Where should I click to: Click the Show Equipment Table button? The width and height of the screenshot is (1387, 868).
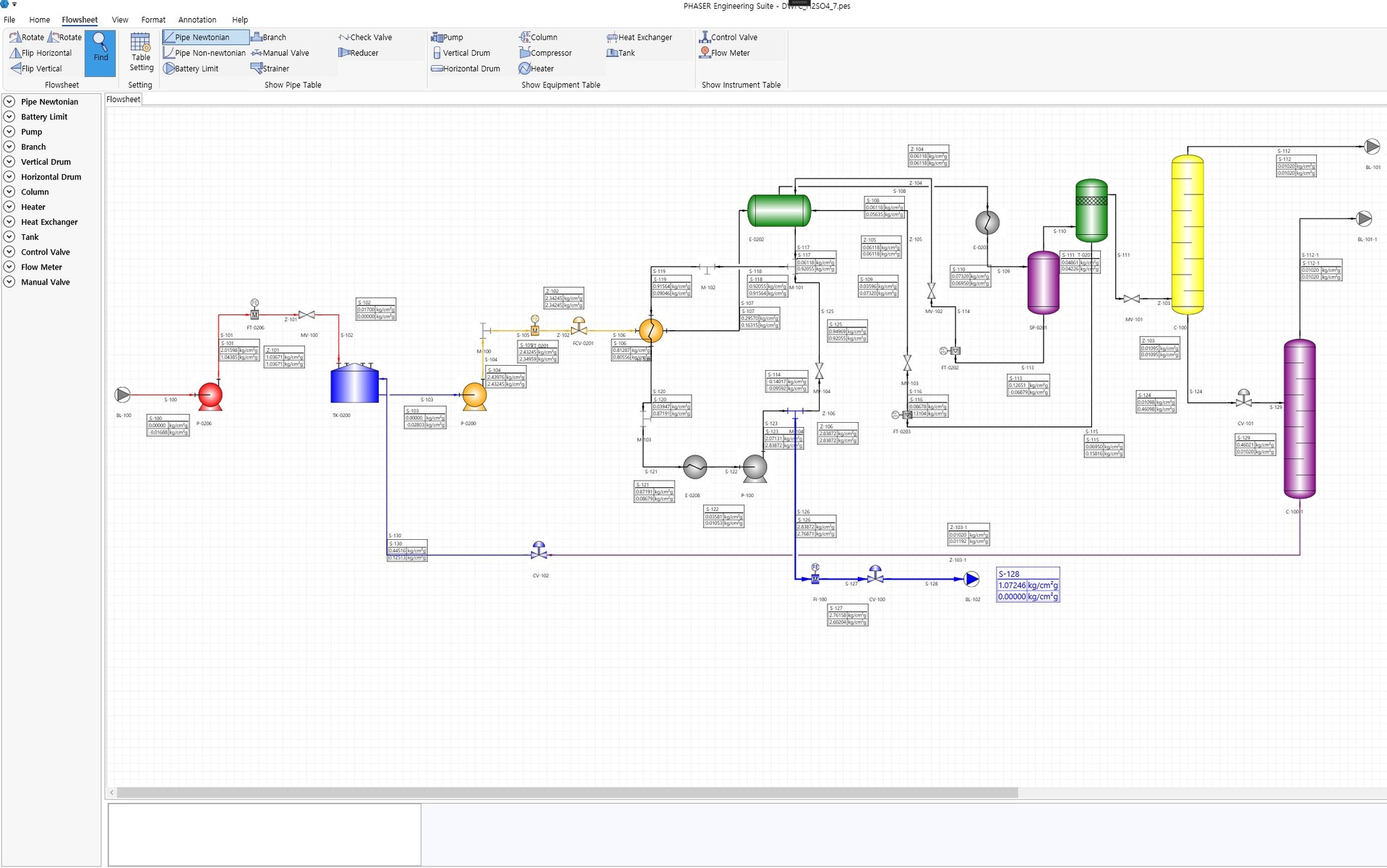tap(561, 85)
